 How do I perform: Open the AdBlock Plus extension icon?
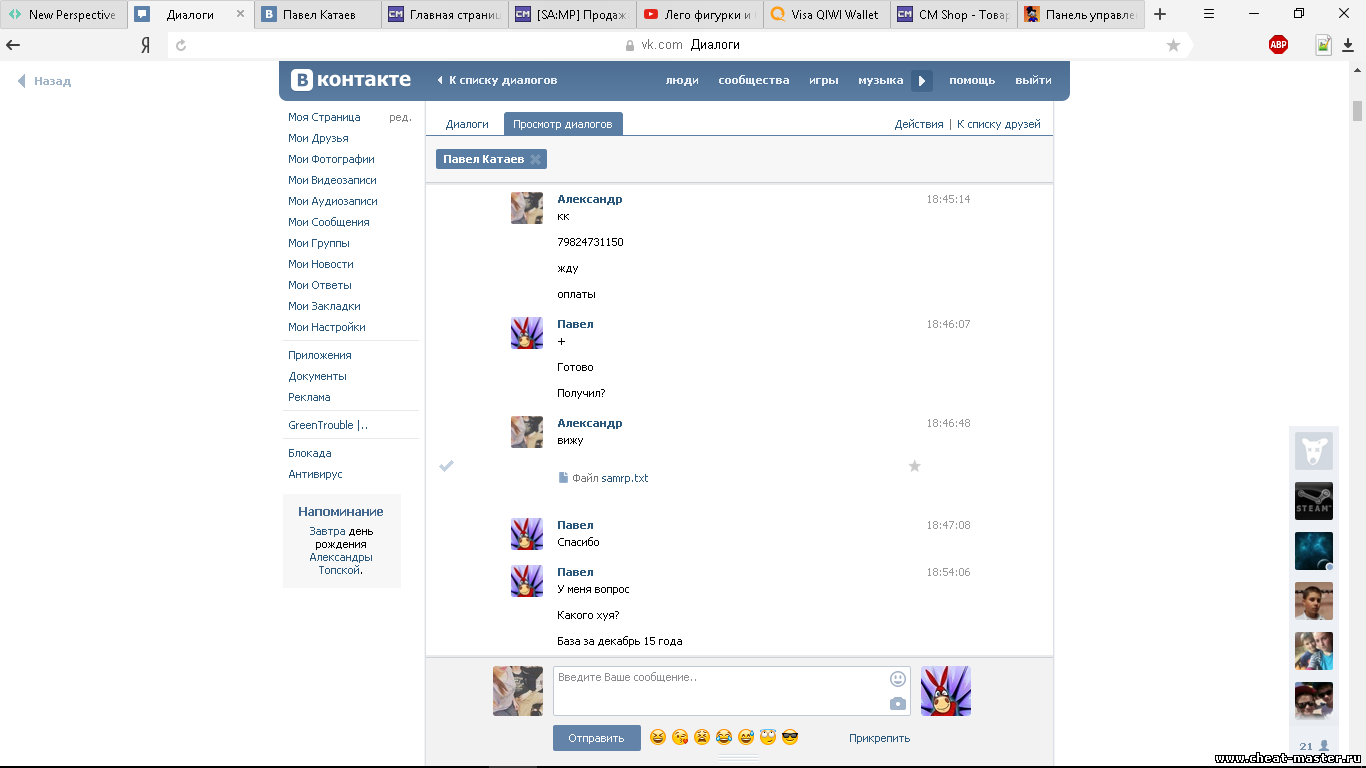(x=1278, y=45)
